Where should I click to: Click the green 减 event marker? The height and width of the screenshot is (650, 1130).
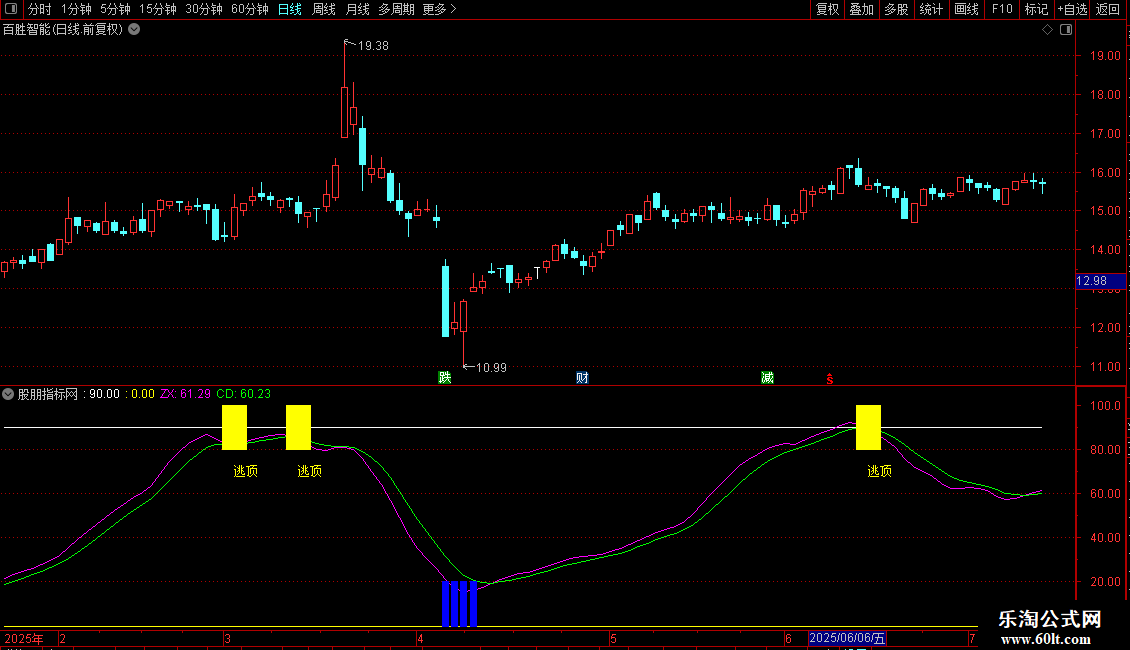[x=768, y=378]
